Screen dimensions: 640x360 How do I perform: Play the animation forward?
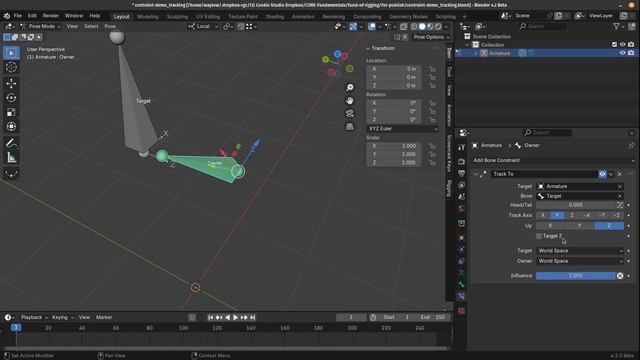[x=236, y=317]
